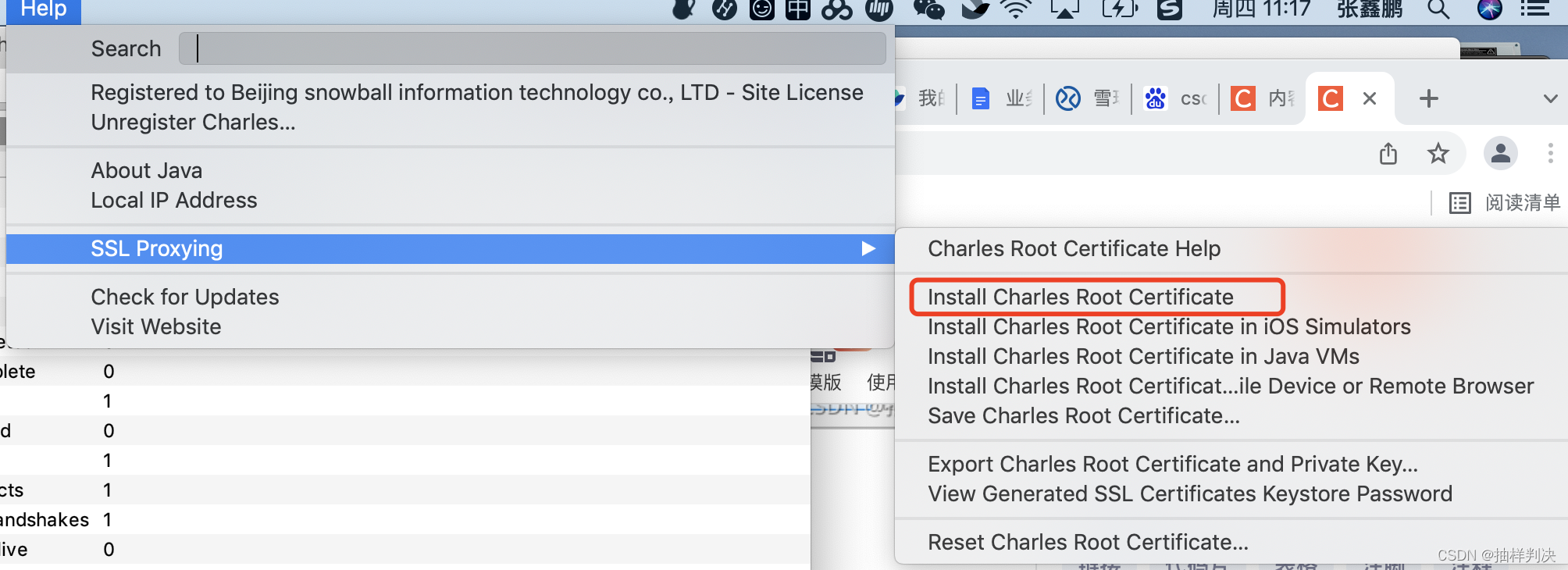This screenshot has height=570, width=1568.
Task: Click the 周四 11:17 clock
Action: point(1261,9)
